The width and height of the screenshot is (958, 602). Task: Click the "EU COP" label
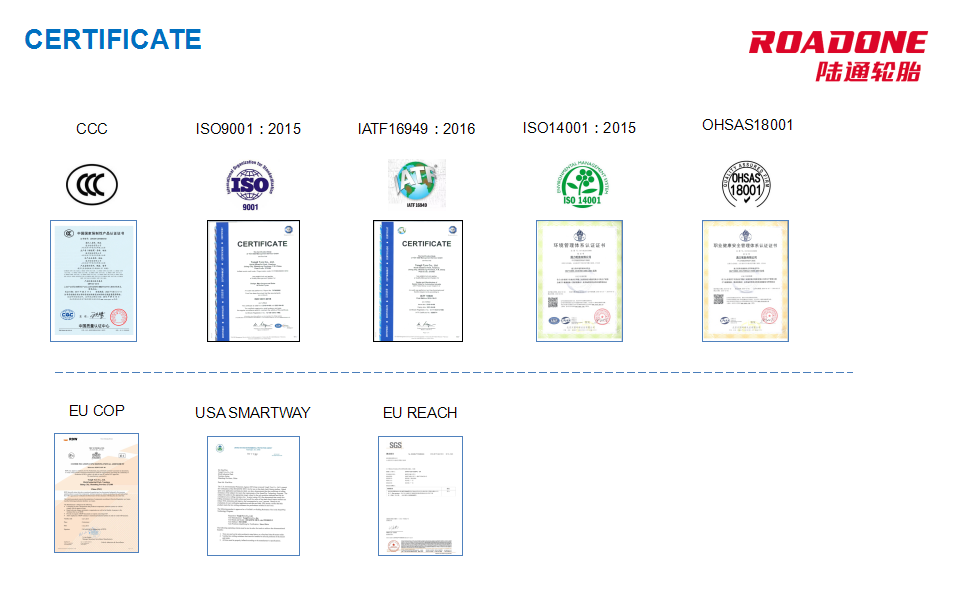[x=97, y=411]
